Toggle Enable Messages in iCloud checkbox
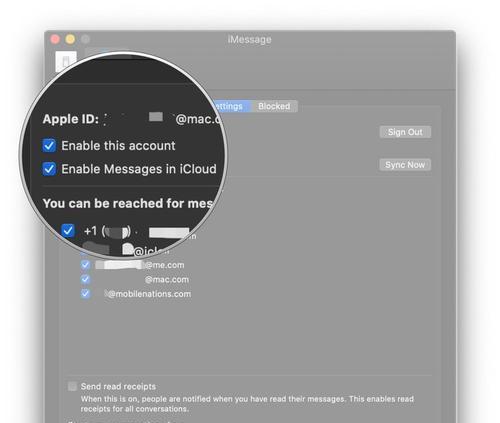Screen dimensions: 500x423 pyautogui.click(x=49, y=169)
